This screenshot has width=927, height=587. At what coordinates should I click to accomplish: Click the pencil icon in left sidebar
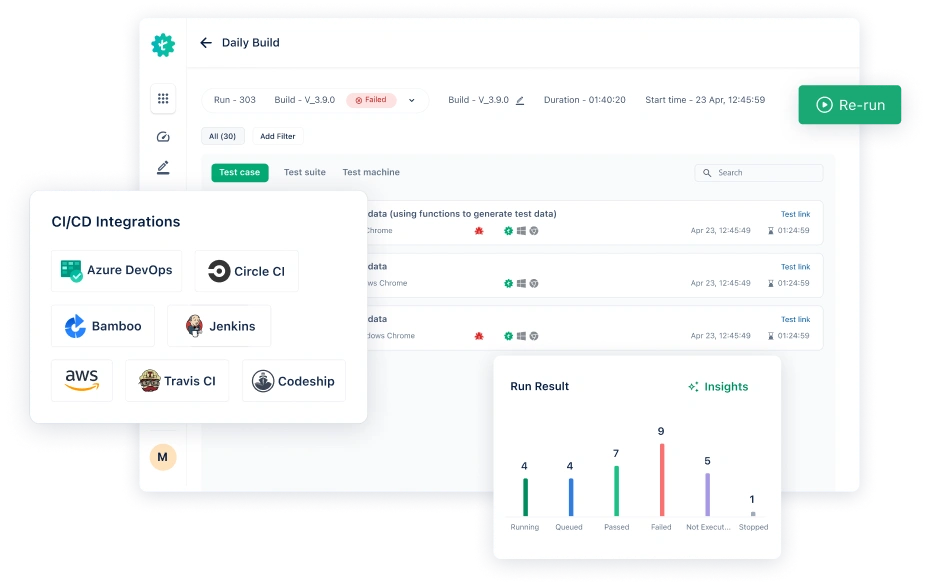[x=163, y=168]
